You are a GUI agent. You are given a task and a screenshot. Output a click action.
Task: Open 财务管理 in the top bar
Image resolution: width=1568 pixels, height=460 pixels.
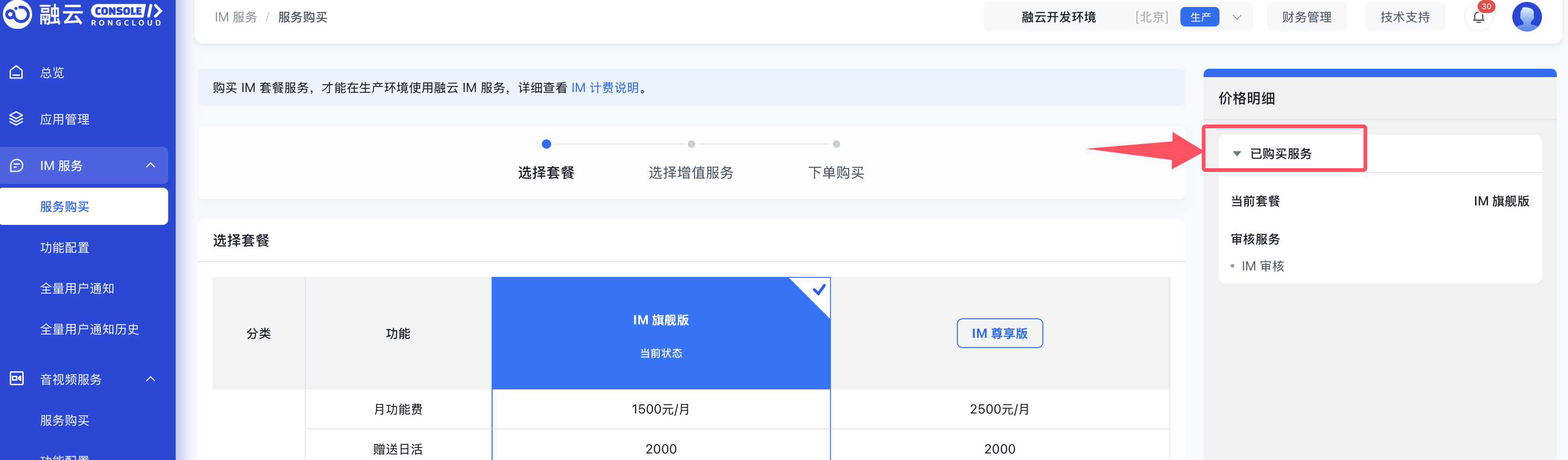coord(1306,17)
